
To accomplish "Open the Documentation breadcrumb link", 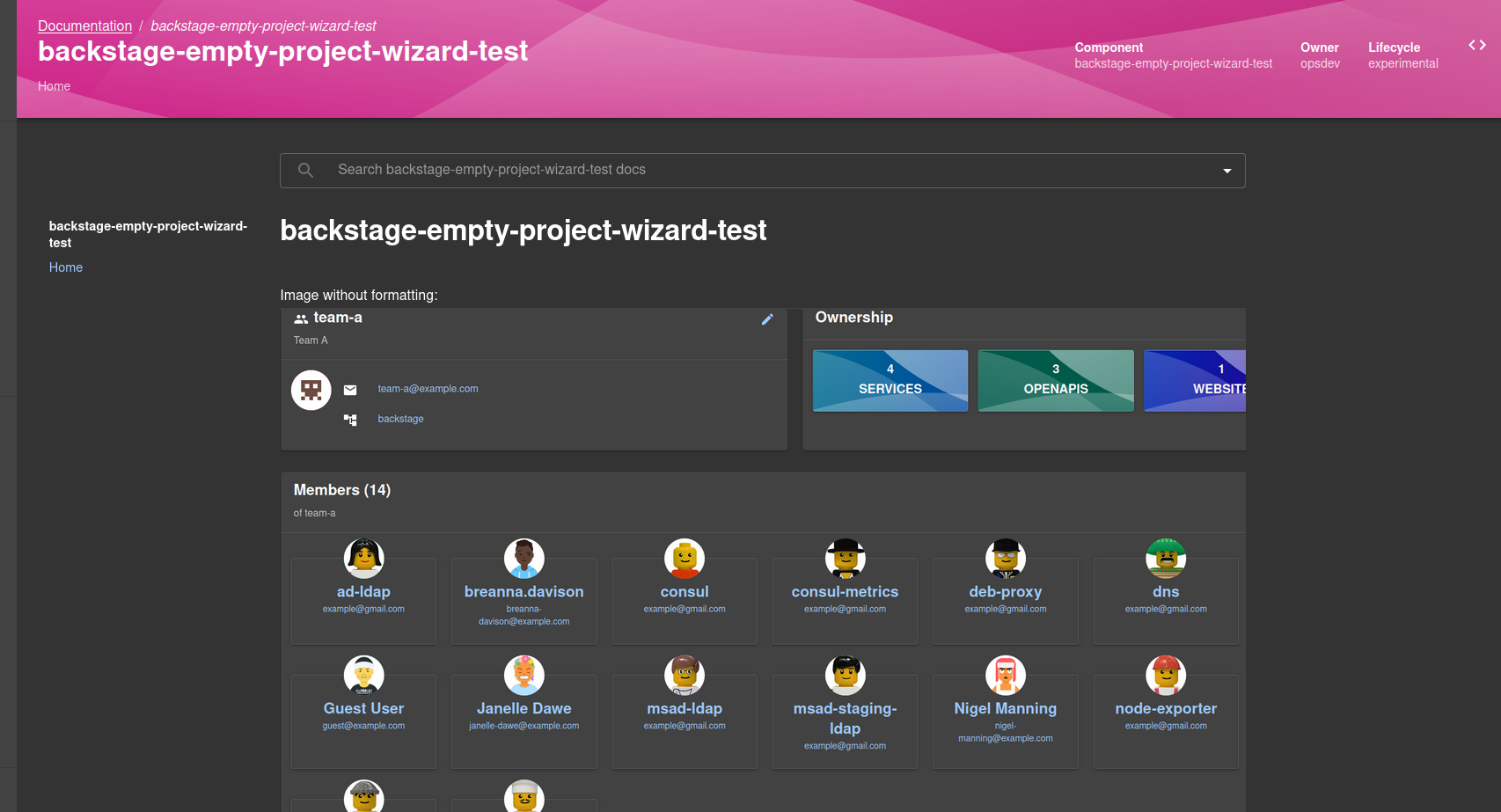I will 84,26.
